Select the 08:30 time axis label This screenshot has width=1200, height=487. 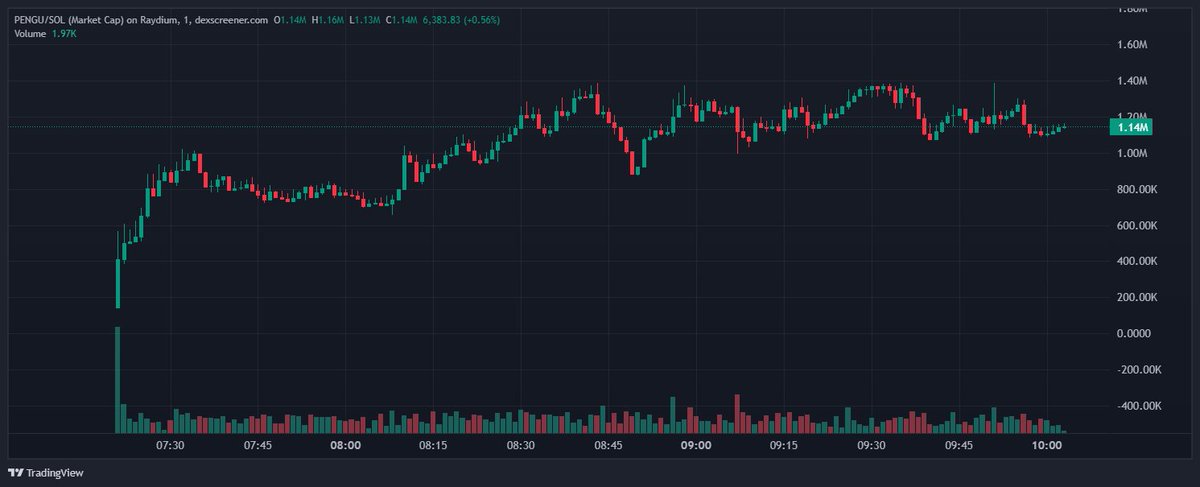[521, 445]
